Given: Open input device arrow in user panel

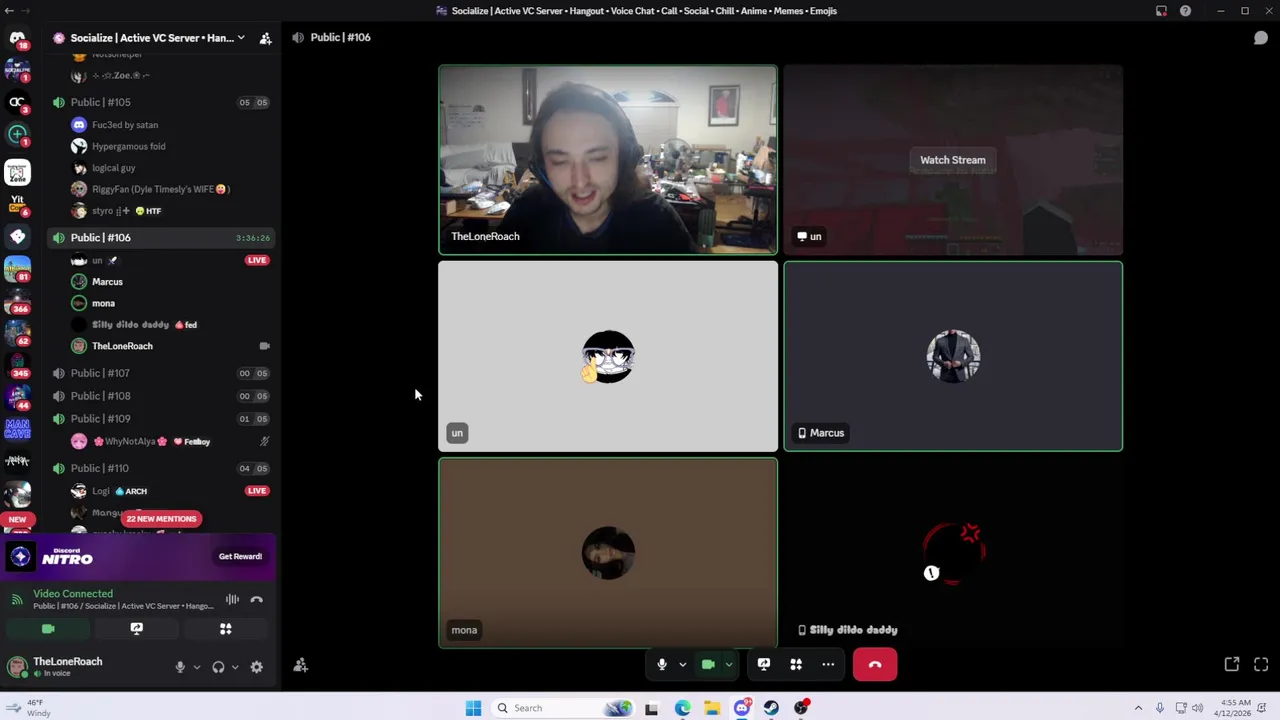Looking at the screenshot, I should 196,667.
